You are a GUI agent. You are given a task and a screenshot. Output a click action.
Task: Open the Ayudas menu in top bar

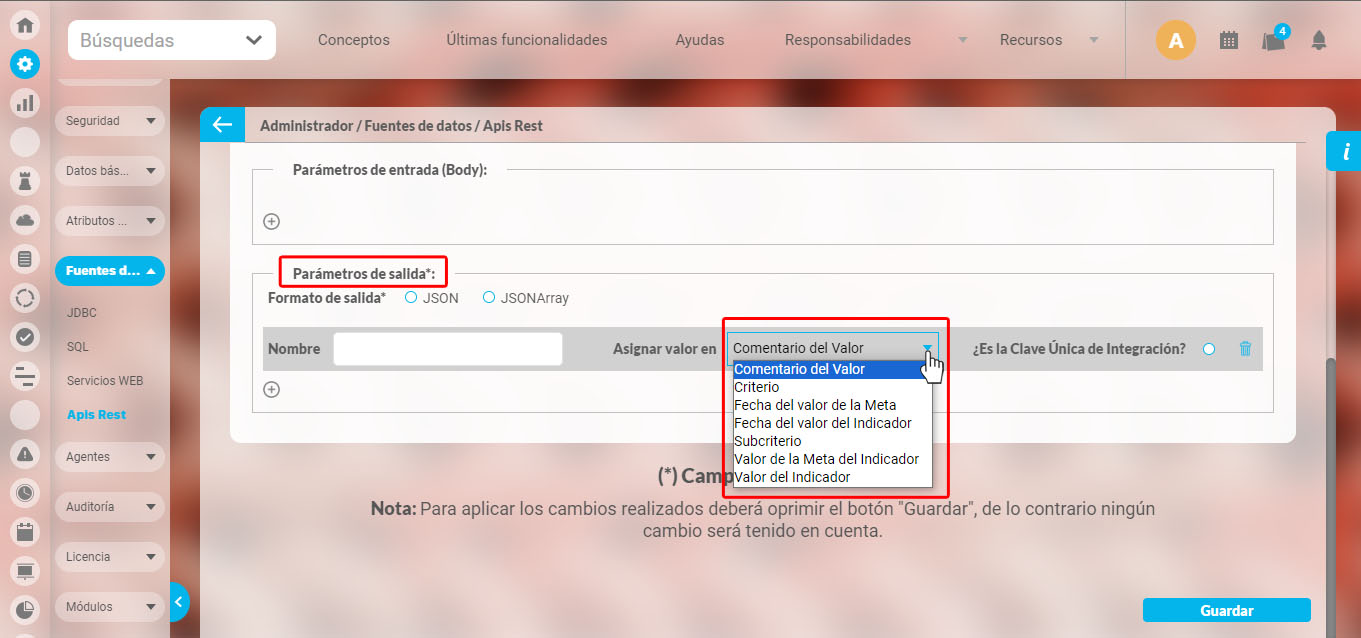point(699,40)
